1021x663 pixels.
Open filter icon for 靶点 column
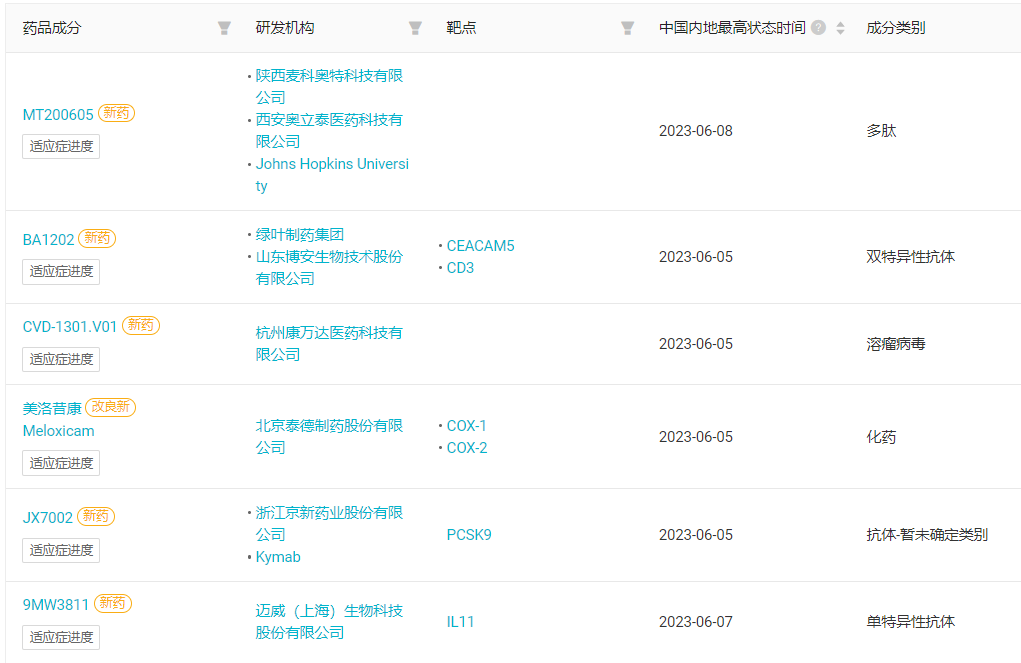point(627,28)
